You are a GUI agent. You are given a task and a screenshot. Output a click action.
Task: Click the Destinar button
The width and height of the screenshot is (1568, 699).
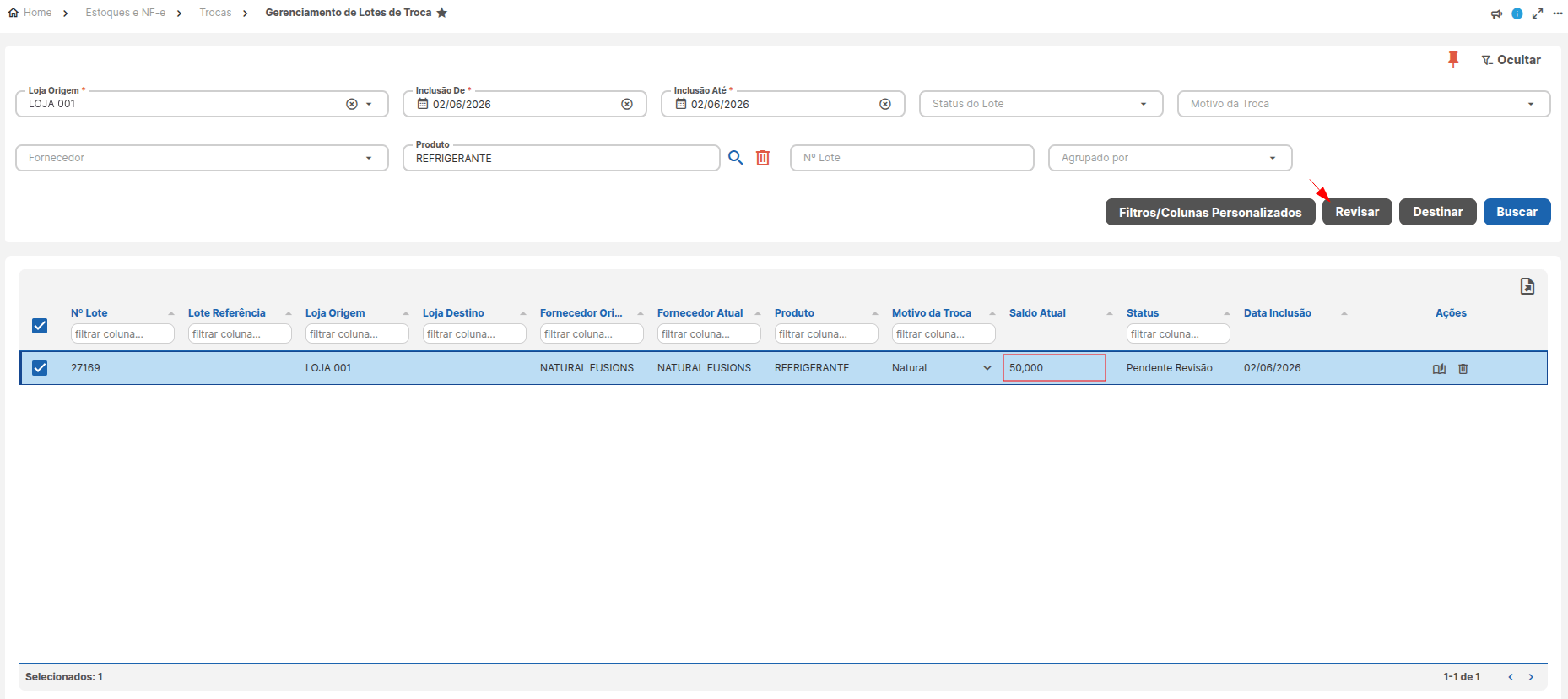tap(1438, 212)
